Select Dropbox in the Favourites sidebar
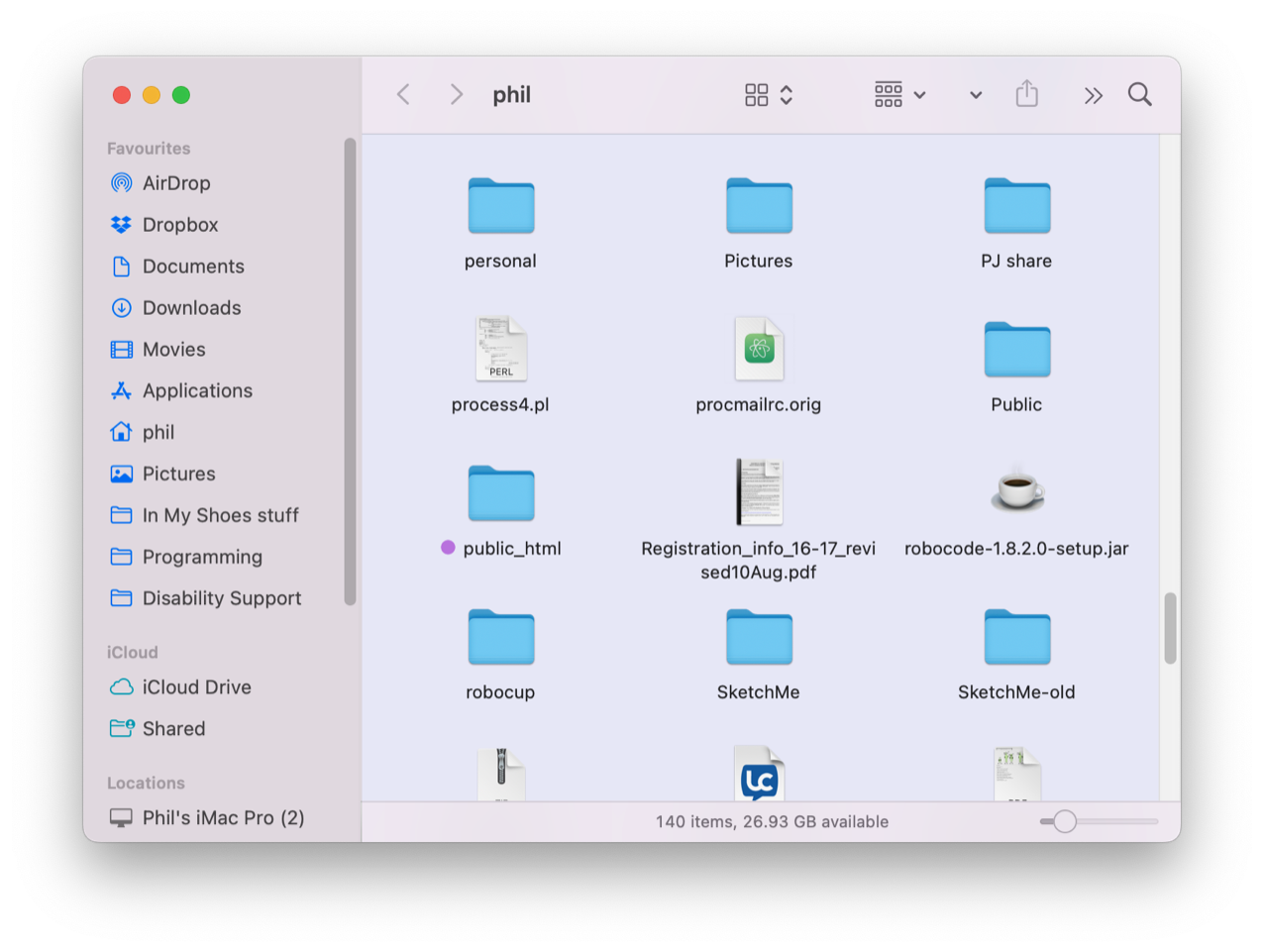The width and height of the screenshot is (1264, 952). [179, 225]
